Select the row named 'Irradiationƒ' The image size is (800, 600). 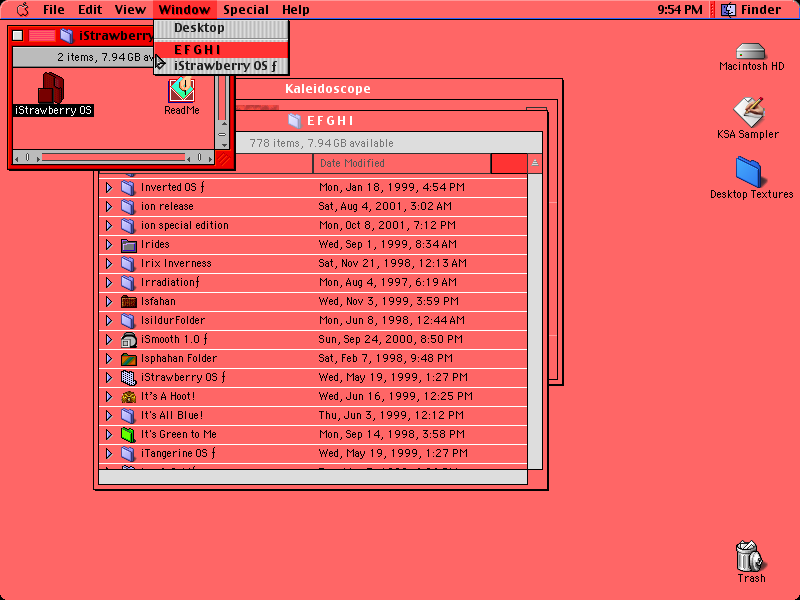coord(313,282)
